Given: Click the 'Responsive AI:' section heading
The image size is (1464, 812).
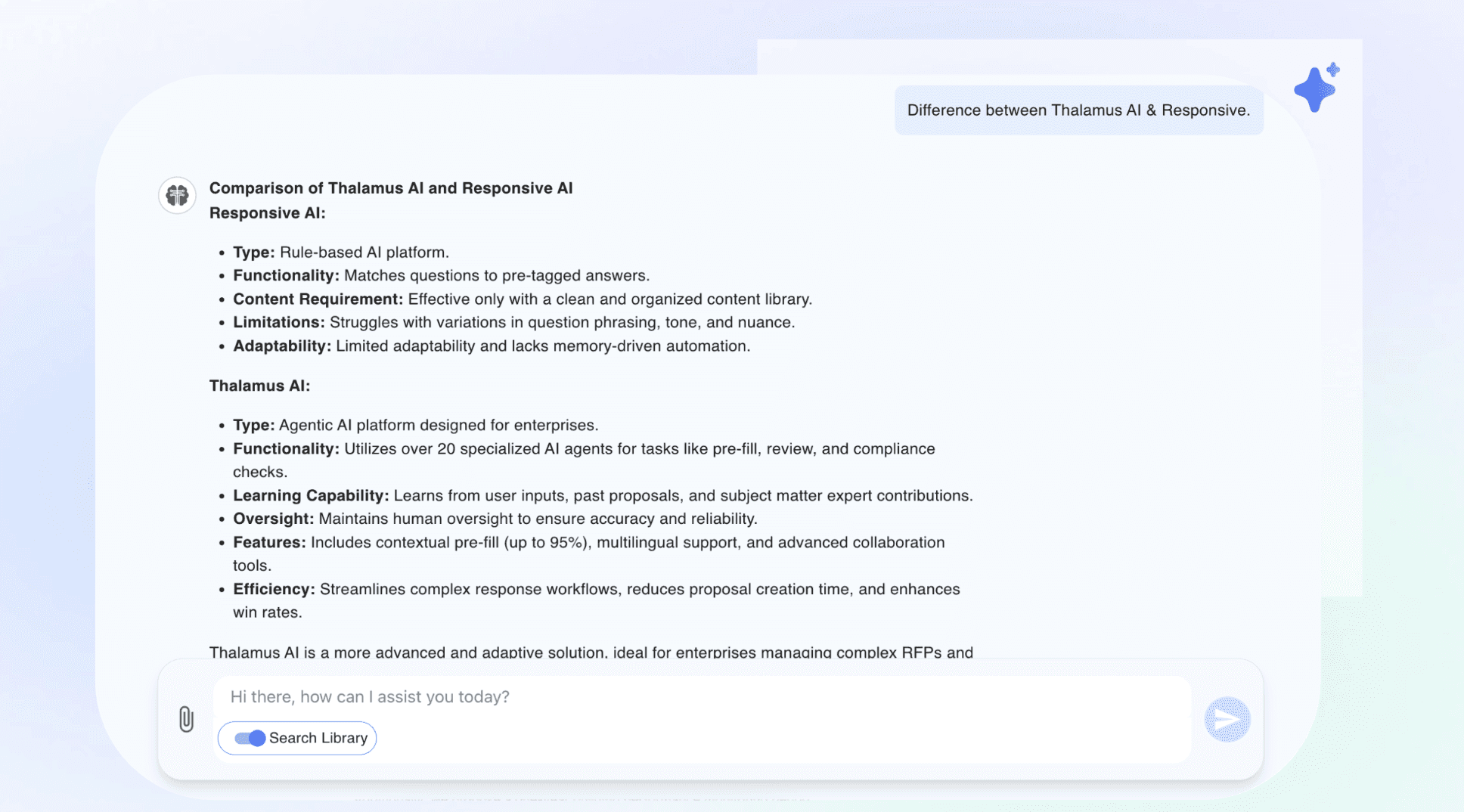Looking at the screenshot, I should tap(268, 213).
